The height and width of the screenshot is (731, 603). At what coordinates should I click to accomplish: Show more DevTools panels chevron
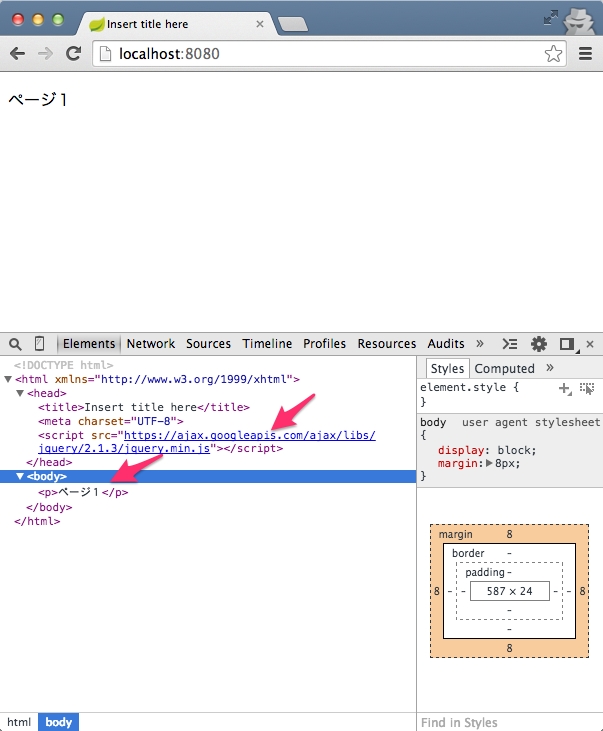(479, 344)
